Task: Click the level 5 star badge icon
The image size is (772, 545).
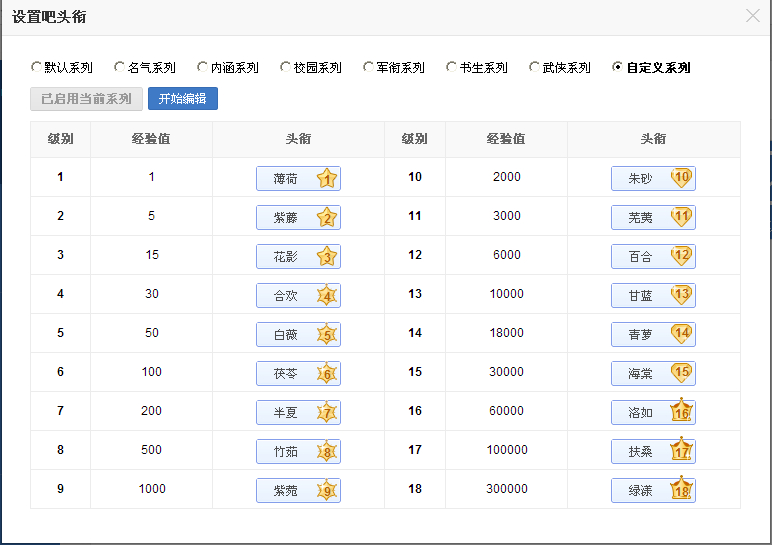Action: [327, 334]
